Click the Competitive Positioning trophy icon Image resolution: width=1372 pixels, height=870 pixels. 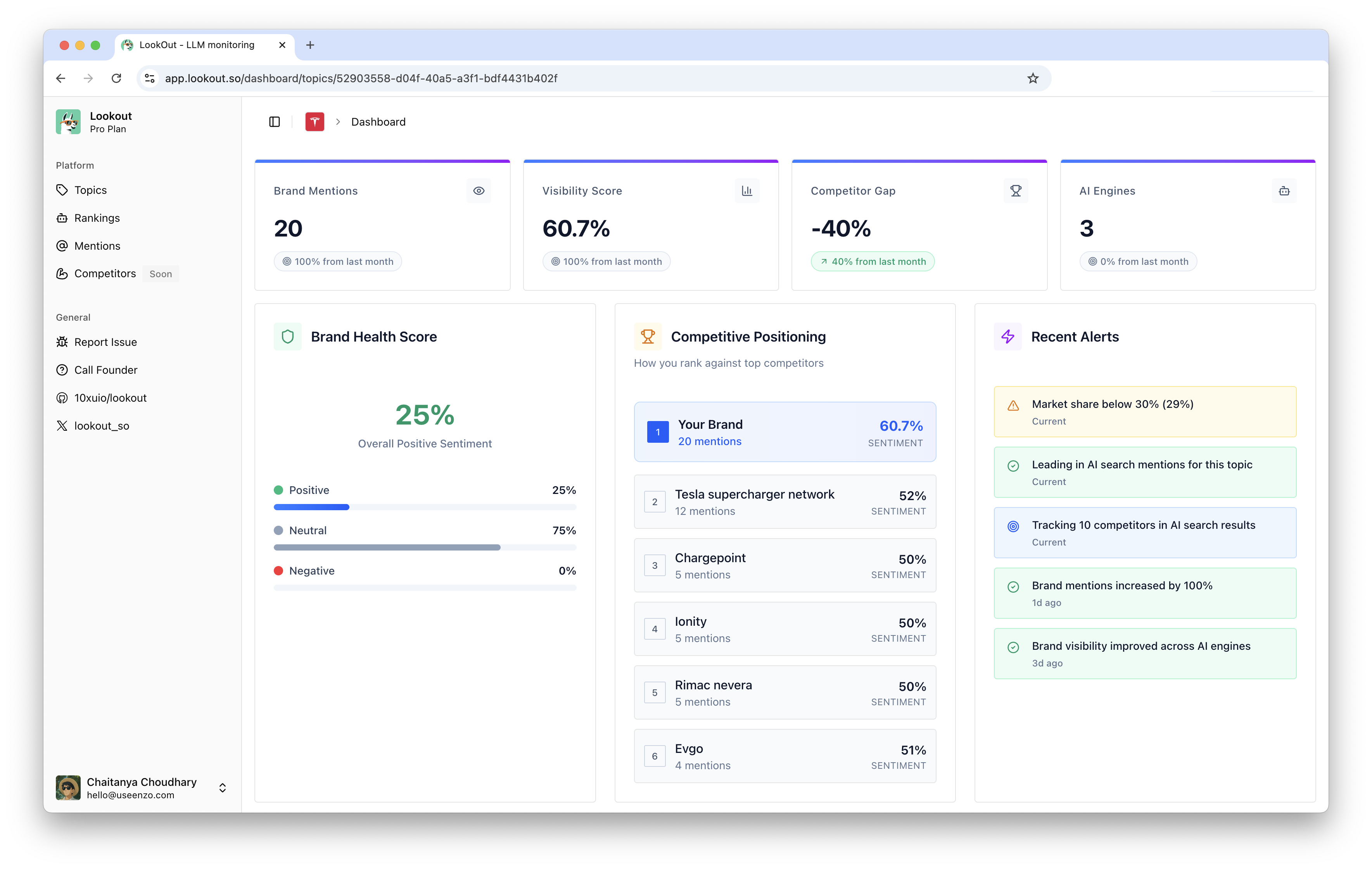click(648, 337)
